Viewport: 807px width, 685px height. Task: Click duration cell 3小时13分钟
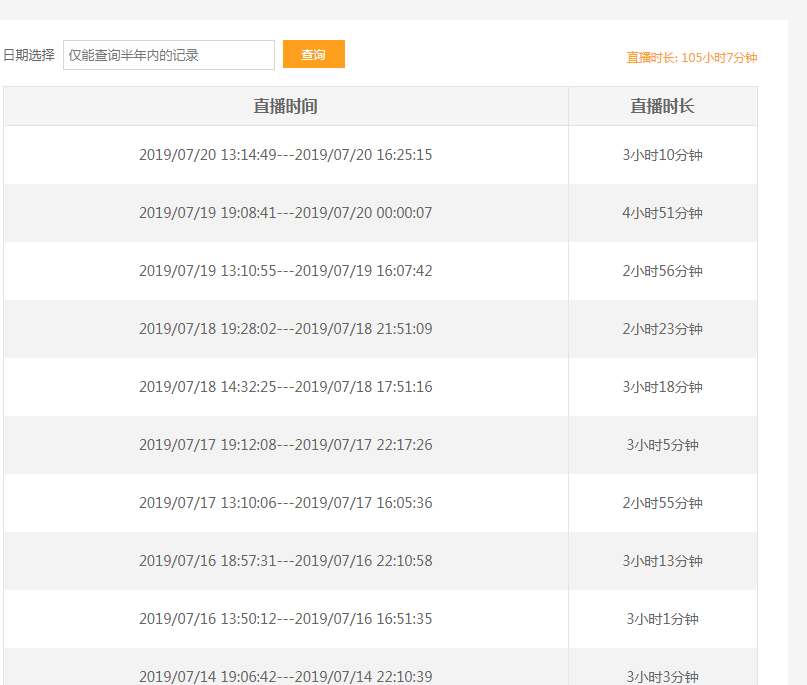point(662,561)
